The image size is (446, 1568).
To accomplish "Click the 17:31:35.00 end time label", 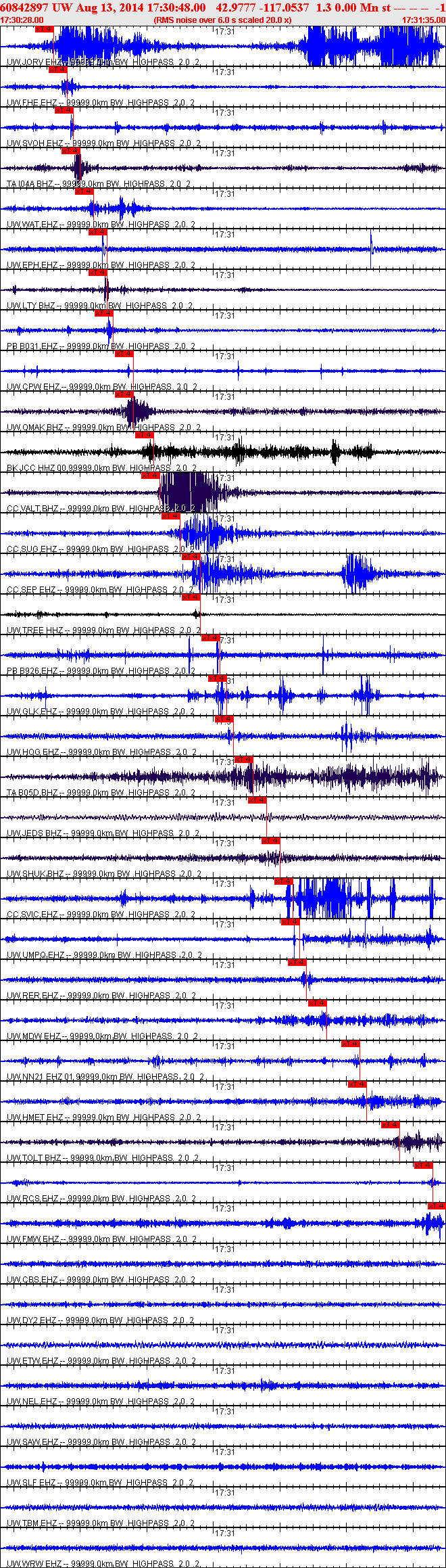I will [424, 20].
